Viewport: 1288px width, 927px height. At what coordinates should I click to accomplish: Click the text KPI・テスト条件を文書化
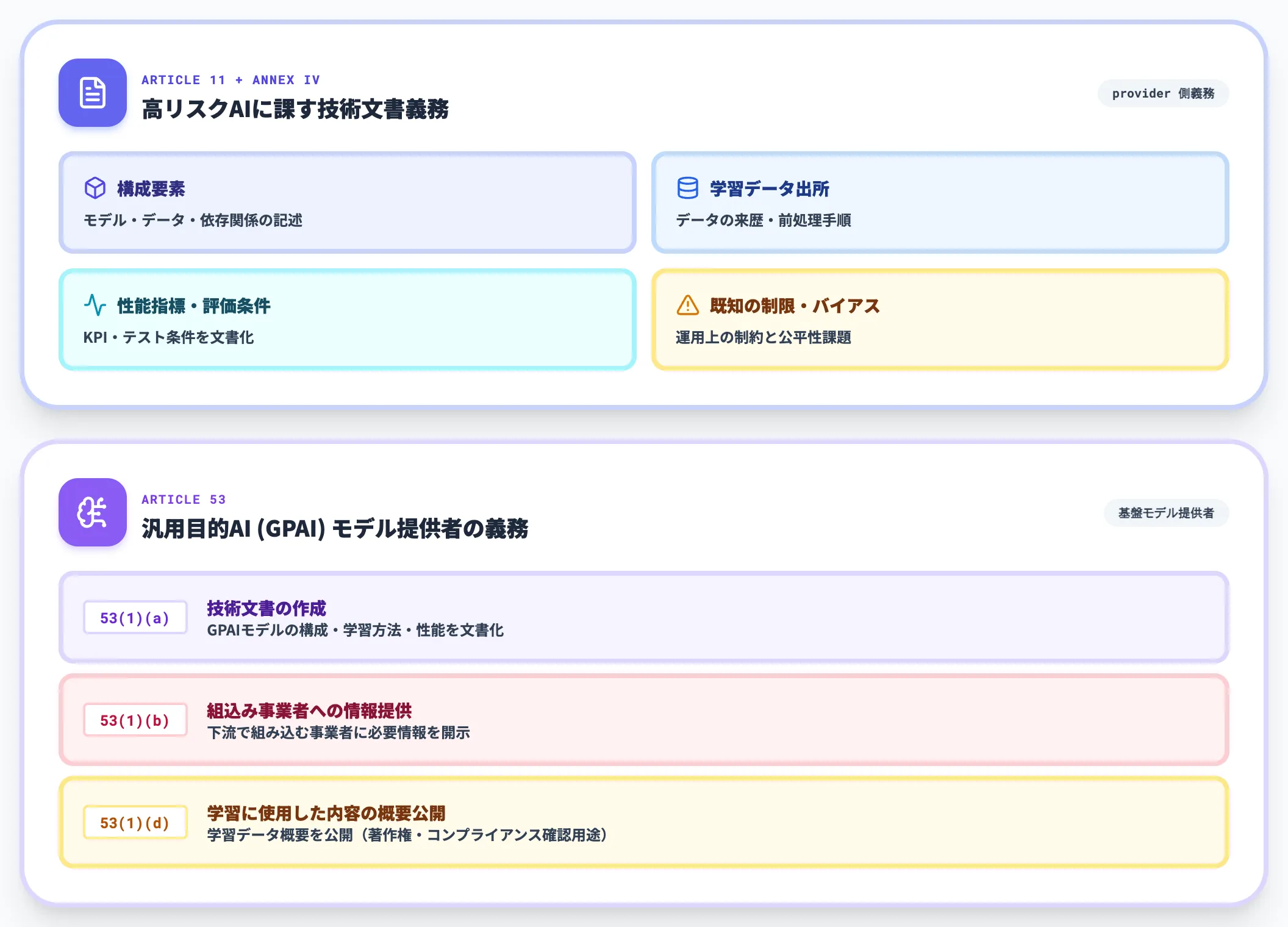(x=169, y=337)
